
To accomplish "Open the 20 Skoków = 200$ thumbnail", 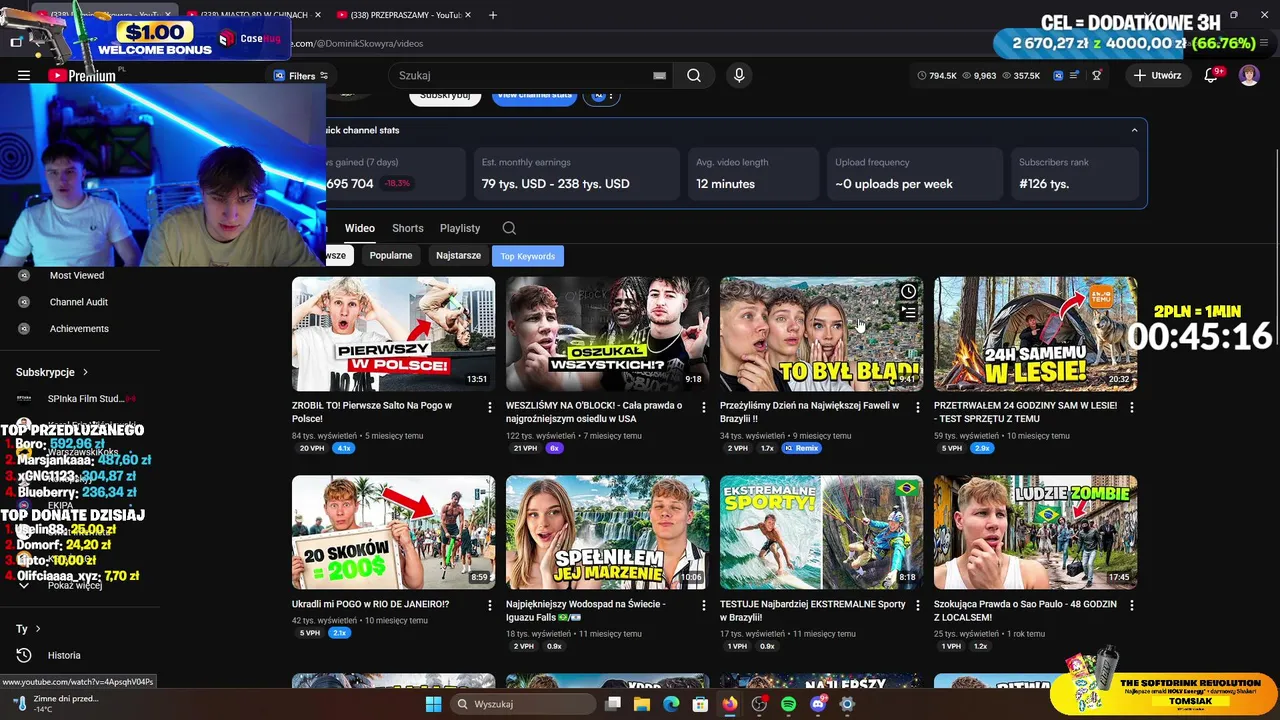I will pos(393,532).
